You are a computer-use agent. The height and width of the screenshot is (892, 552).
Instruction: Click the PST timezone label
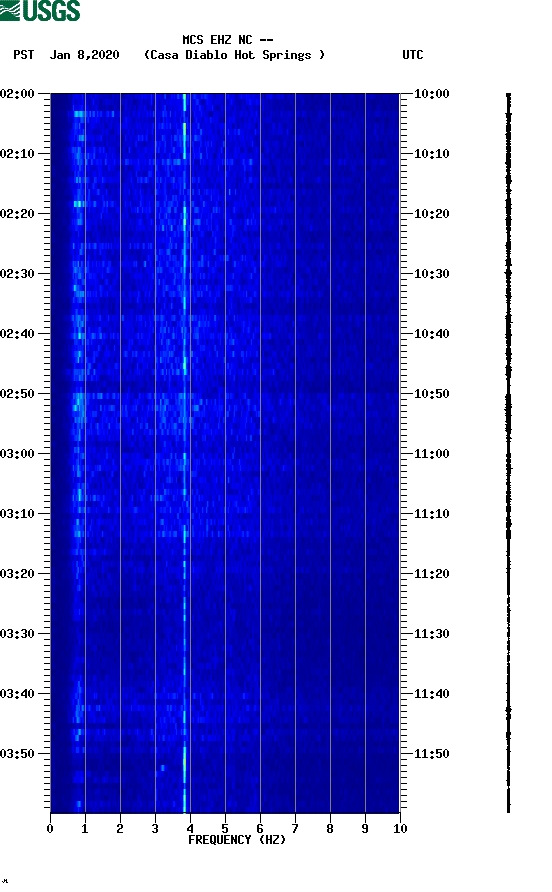click(x=24, y=55)
